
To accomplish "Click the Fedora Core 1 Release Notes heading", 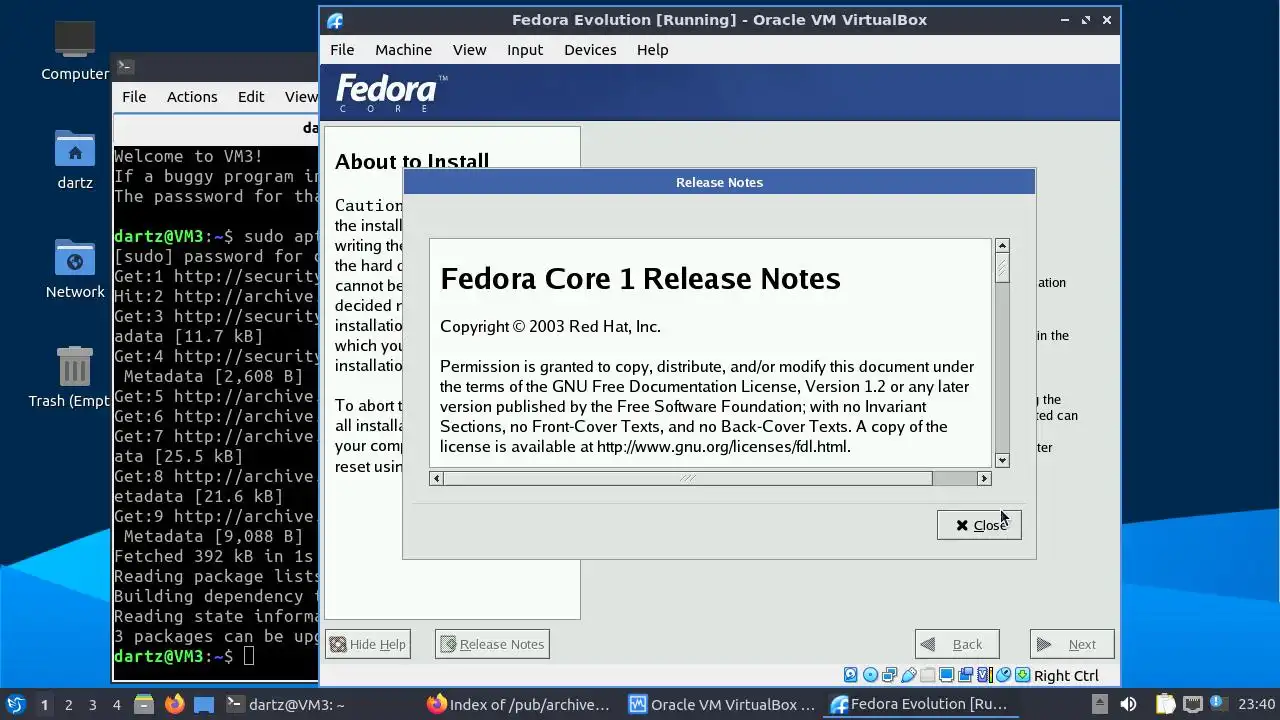I will (x=640, y=278).
